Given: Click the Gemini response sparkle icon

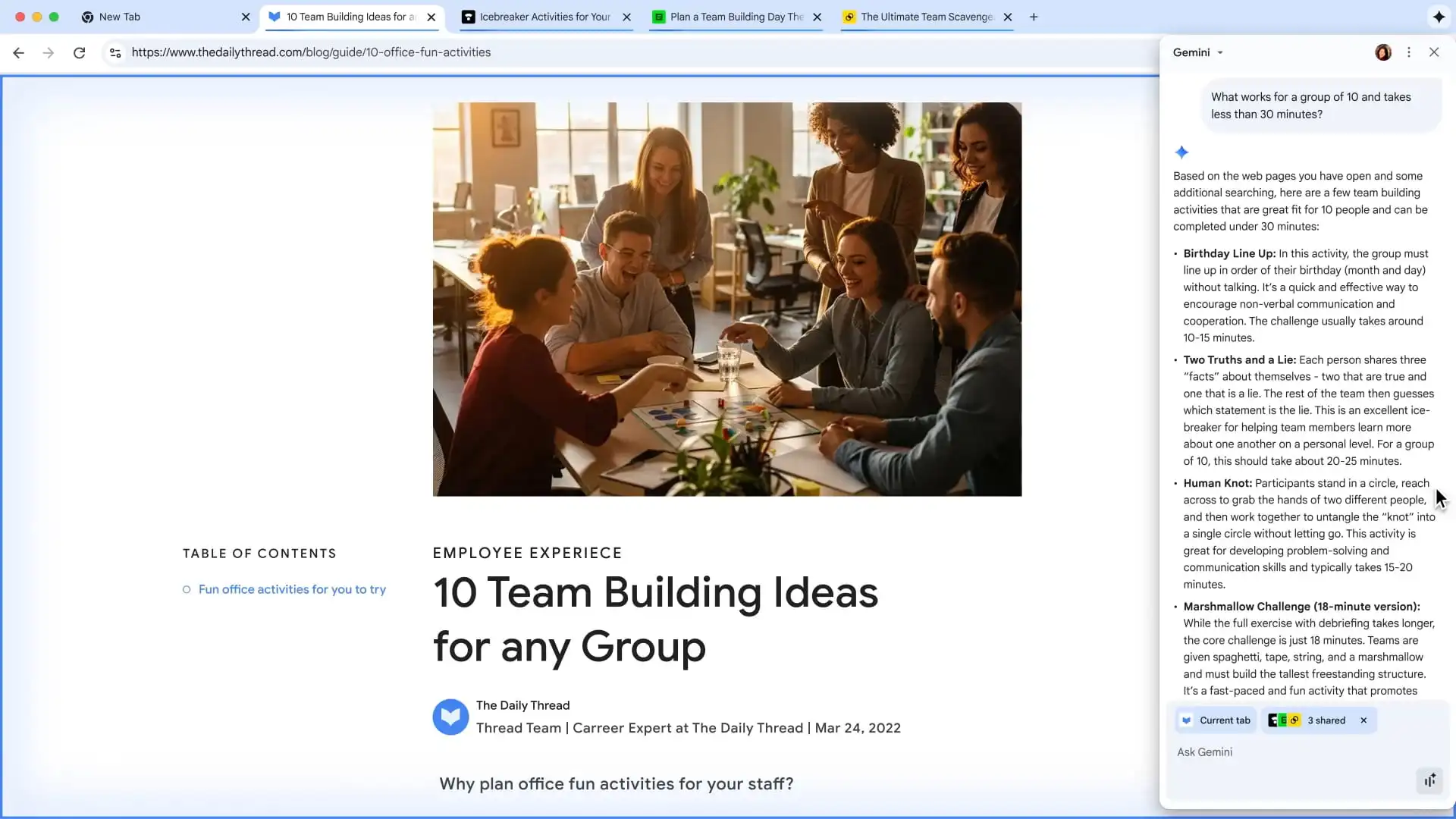Looking at the screenshot, I should [x=1181, y=152].
